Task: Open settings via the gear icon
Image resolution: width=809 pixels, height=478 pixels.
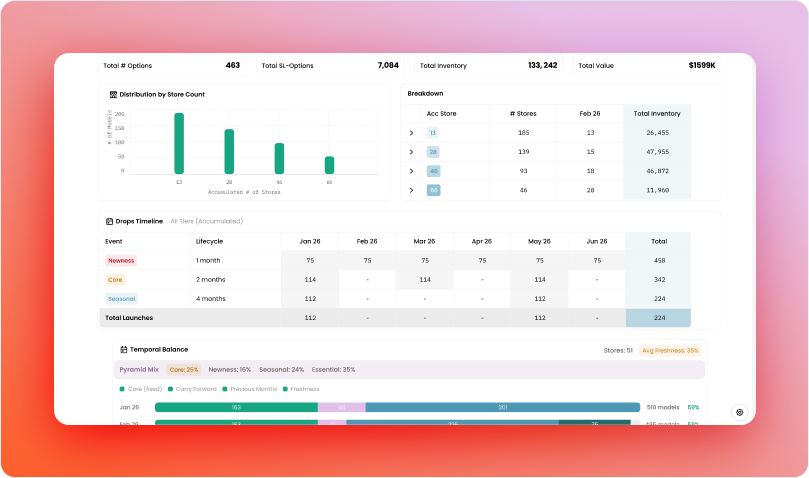Action: tap(739, 412)
